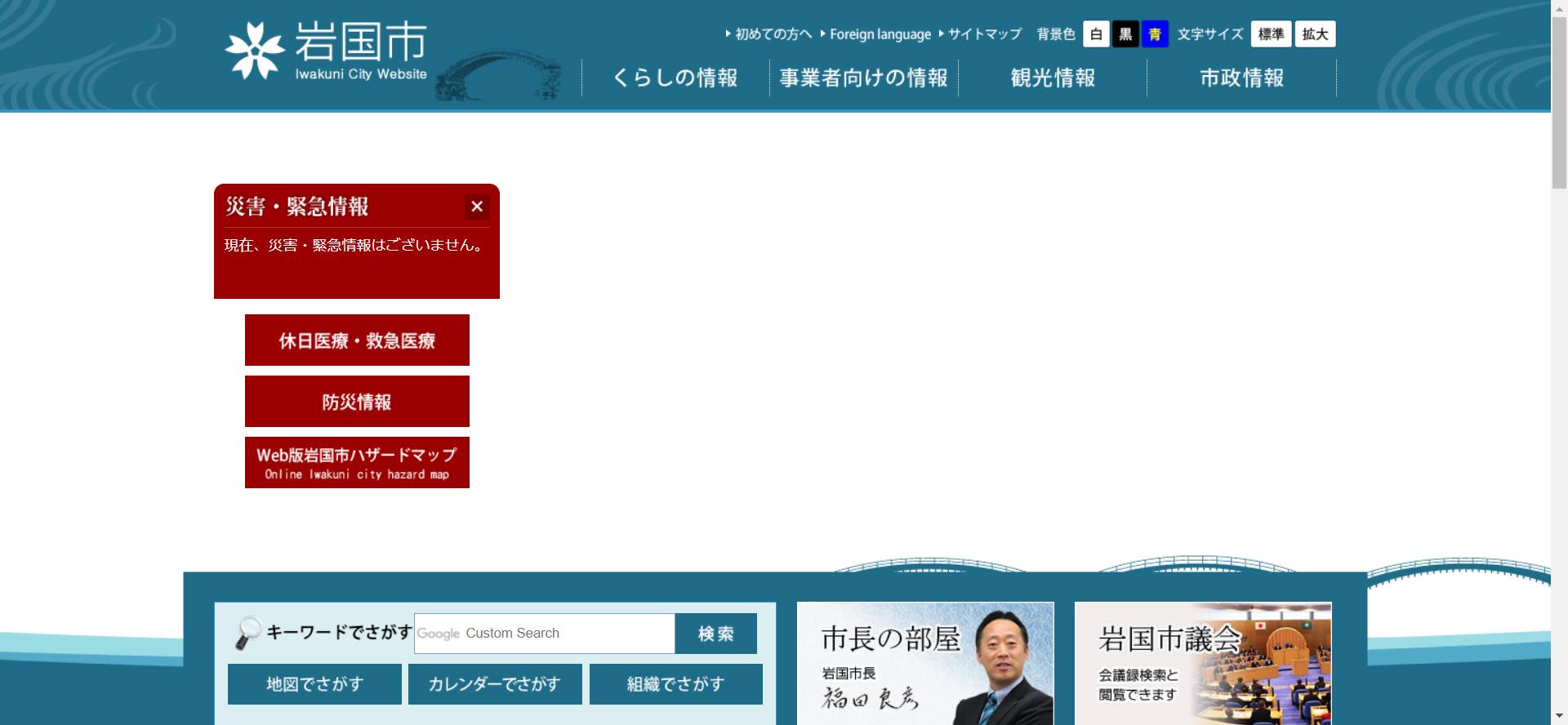Set background color to white (白)
This screenshot has height=725, width=1568.
click(1096, 34)
